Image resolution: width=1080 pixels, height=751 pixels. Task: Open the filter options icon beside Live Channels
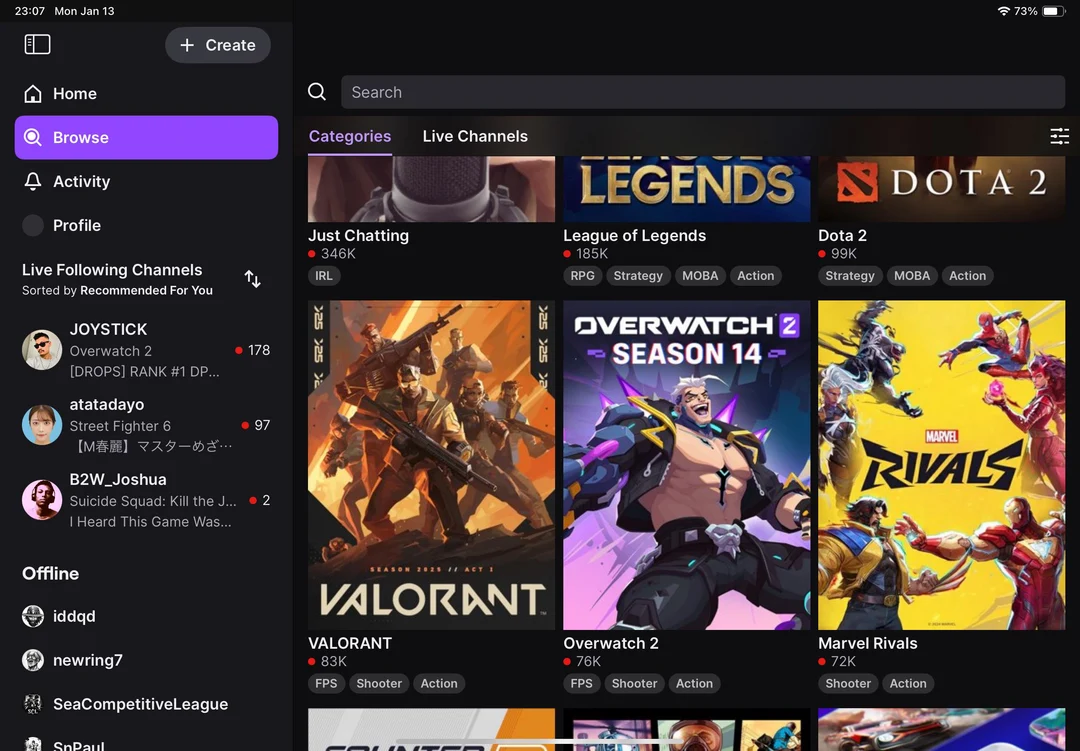[x=1059, y=136]
